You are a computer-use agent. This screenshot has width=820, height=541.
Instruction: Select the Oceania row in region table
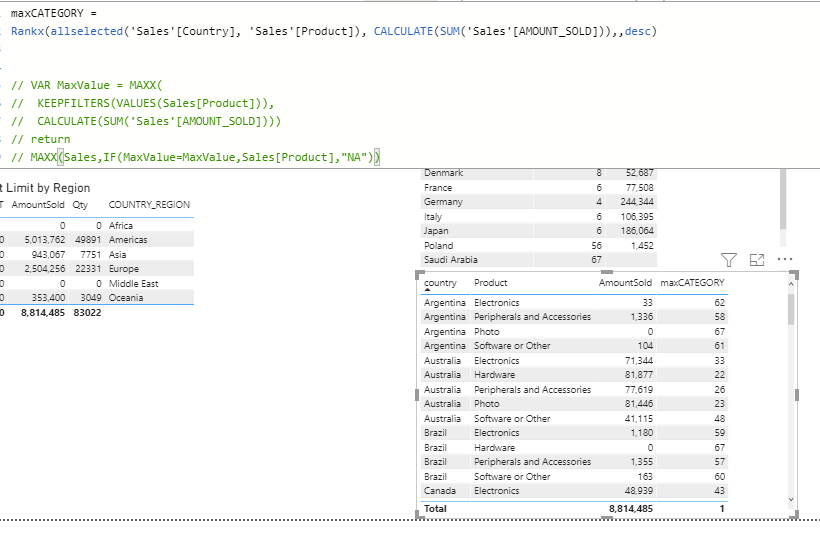(x=97, y=298)
